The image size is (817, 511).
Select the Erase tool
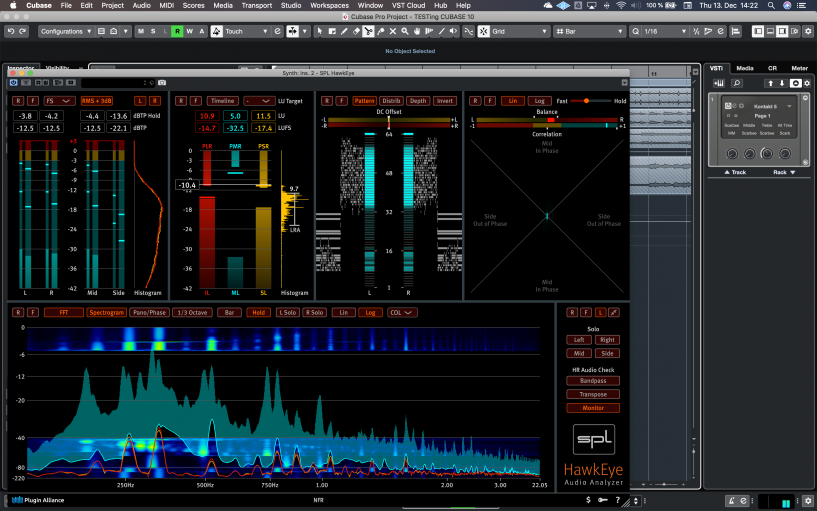click(x=356, y=31)
